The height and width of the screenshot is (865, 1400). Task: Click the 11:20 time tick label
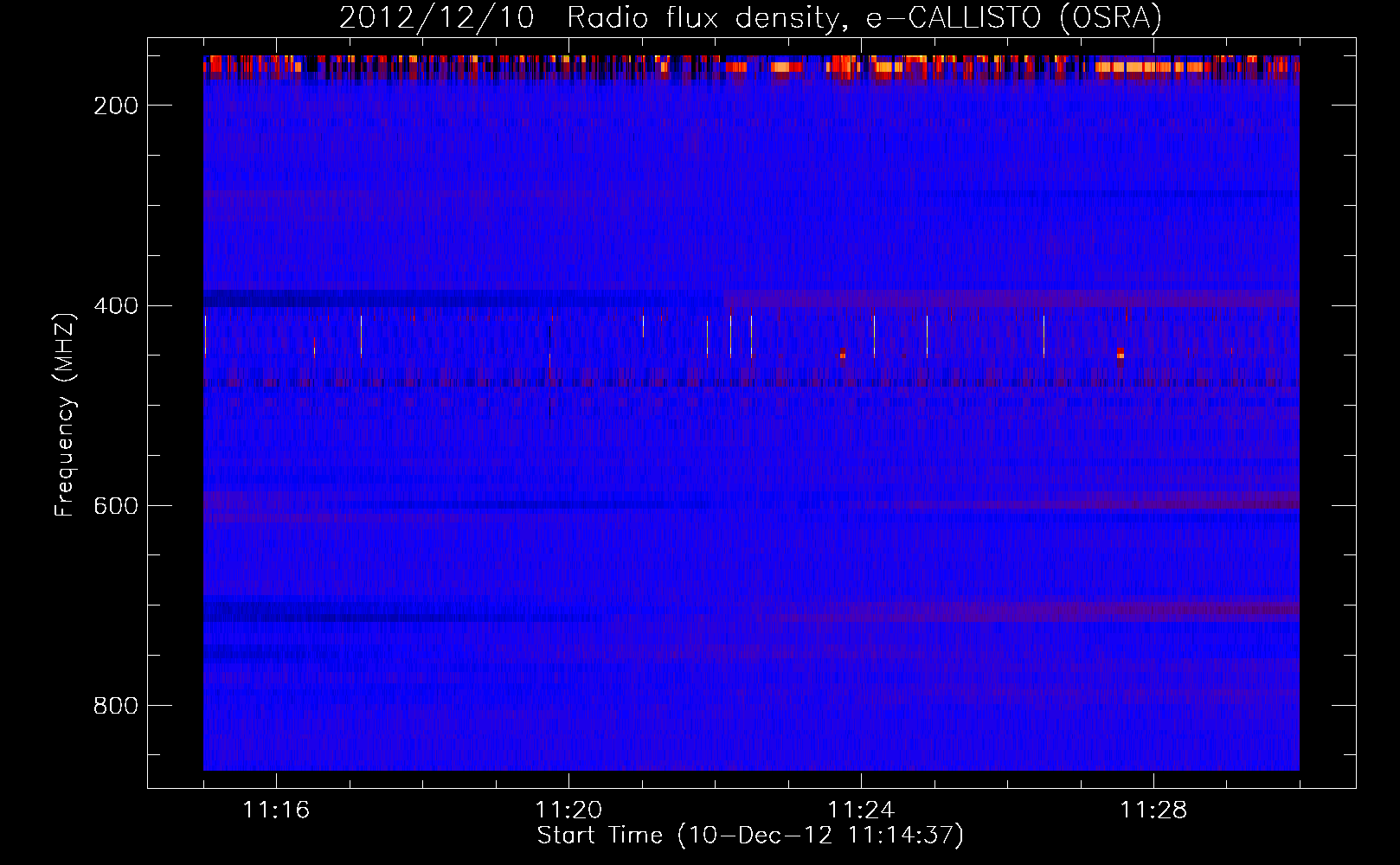click(x=568, y=810)
